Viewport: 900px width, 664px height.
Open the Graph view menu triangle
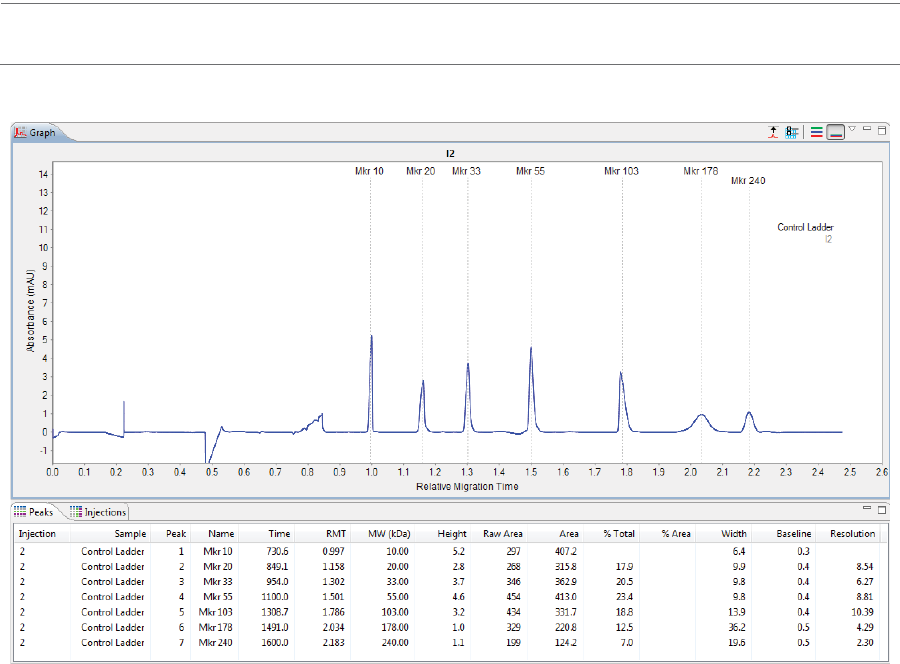(852, 129)
